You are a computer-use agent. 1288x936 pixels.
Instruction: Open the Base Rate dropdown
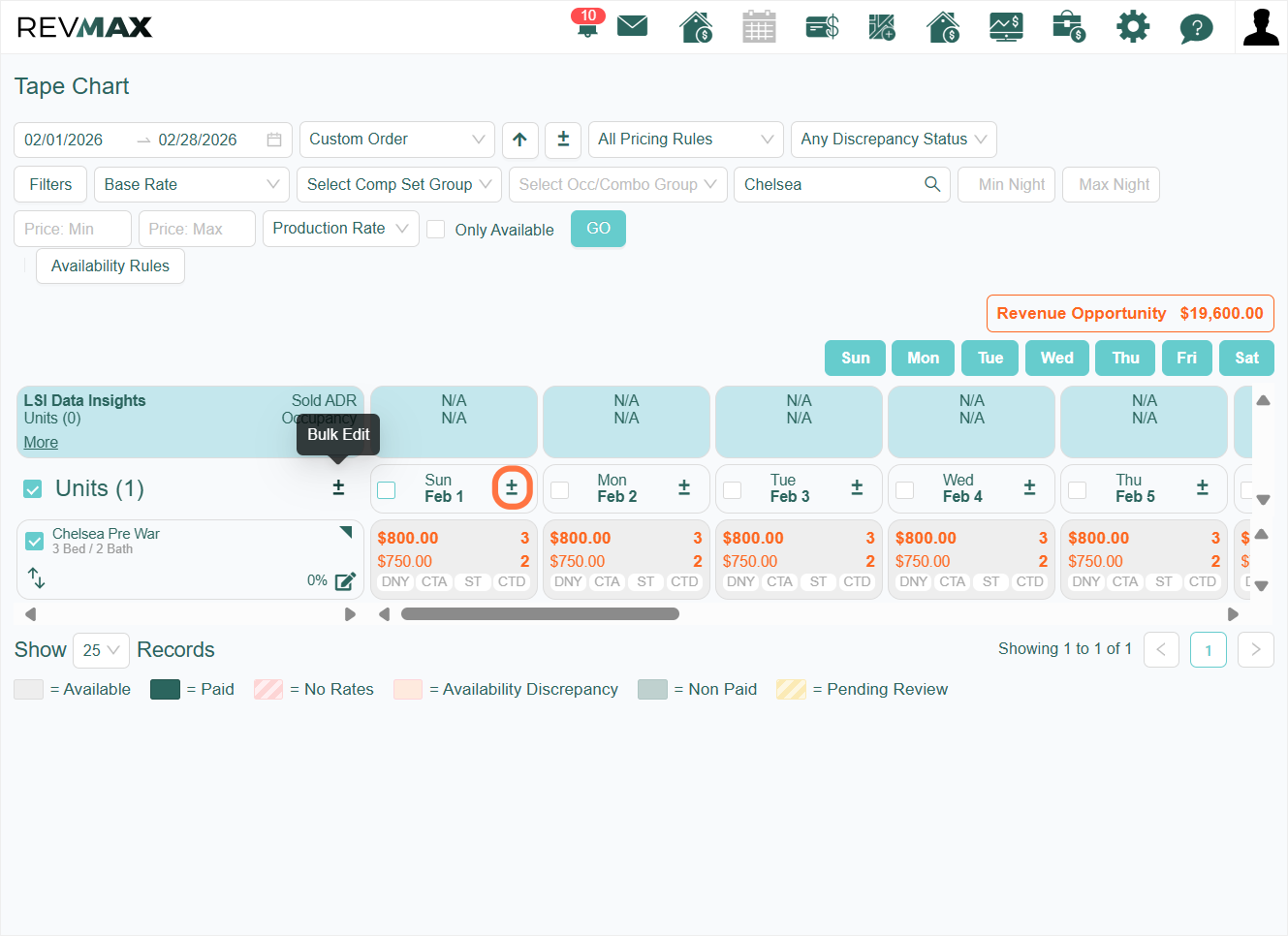[x=192, y=184]
